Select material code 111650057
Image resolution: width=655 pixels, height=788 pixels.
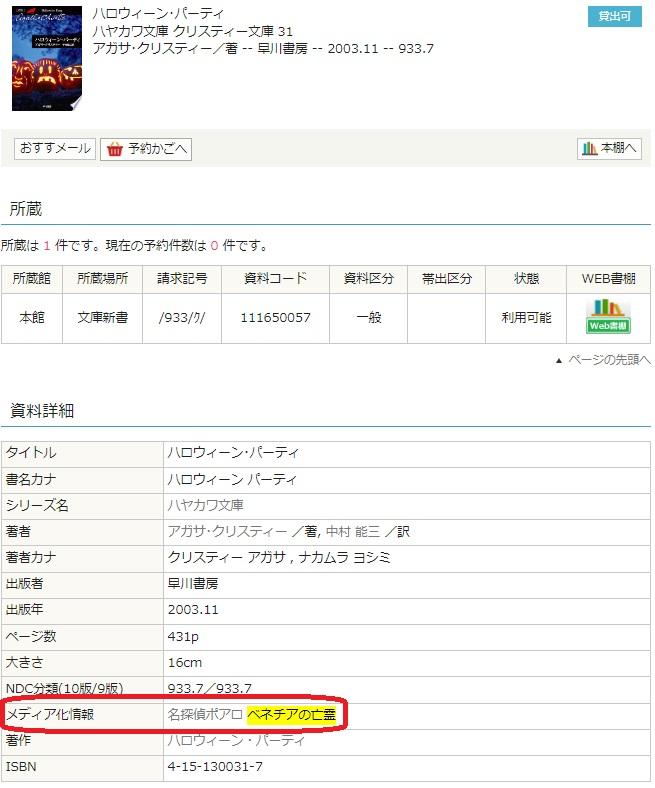click(275, 318)
